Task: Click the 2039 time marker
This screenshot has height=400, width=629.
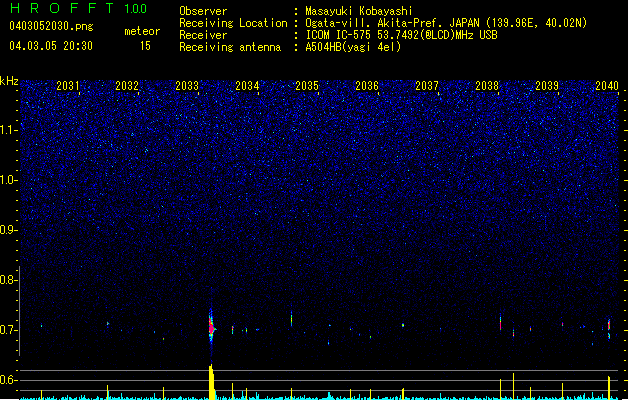Action: pyautogui.click(x=547, y=86)
